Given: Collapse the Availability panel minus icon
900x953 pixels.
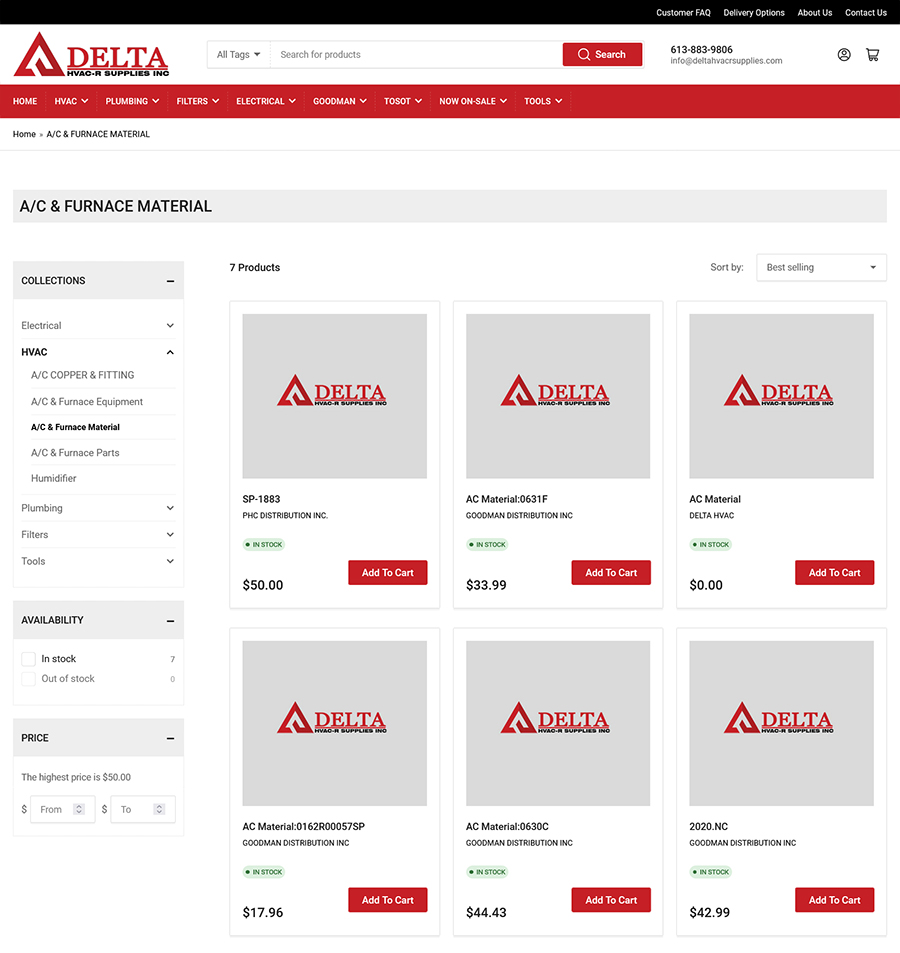Looking at the screenshot, I should 170,621.
